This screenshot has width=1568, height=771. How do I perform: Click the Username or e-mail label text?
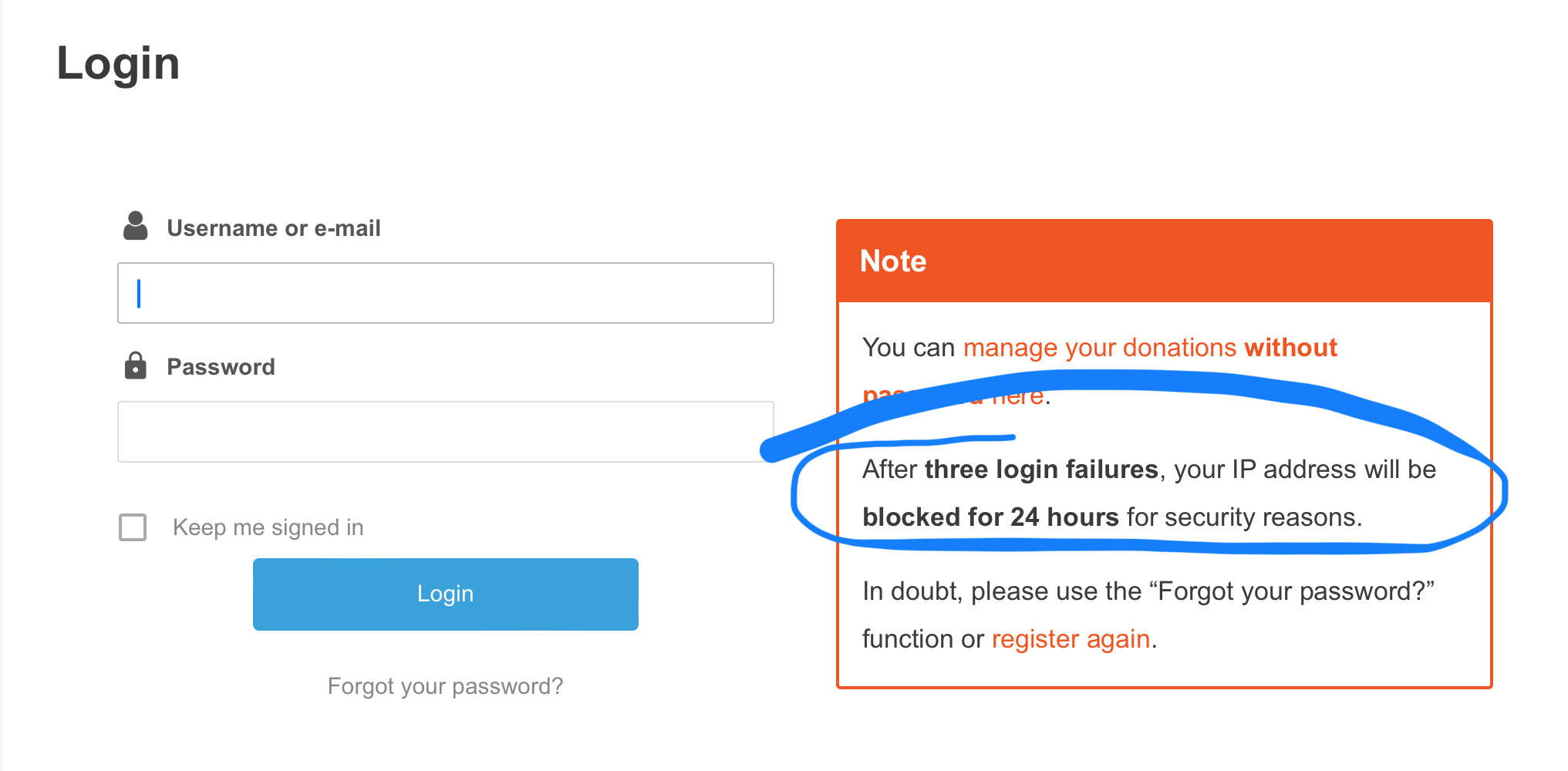(x=274, y=228)
